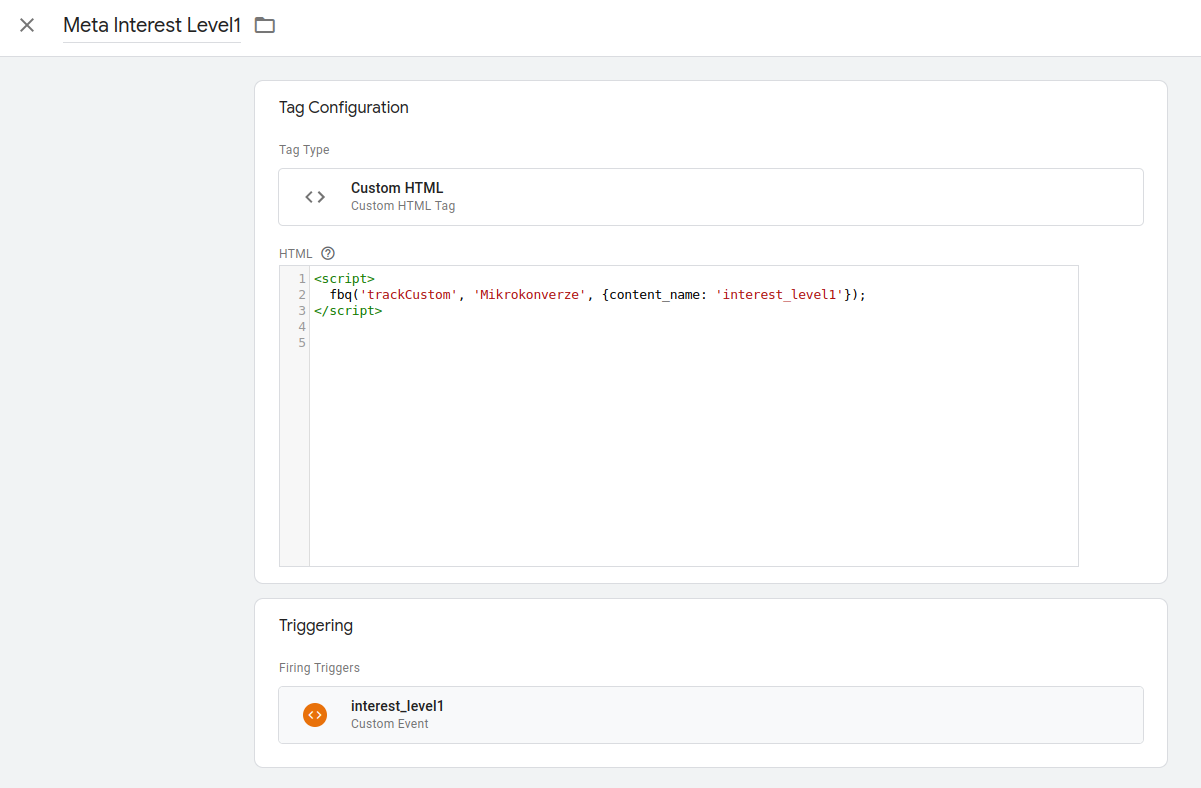
Task: Click the 'trackCustom' string in the code
Action: click(x=408, y=295)
